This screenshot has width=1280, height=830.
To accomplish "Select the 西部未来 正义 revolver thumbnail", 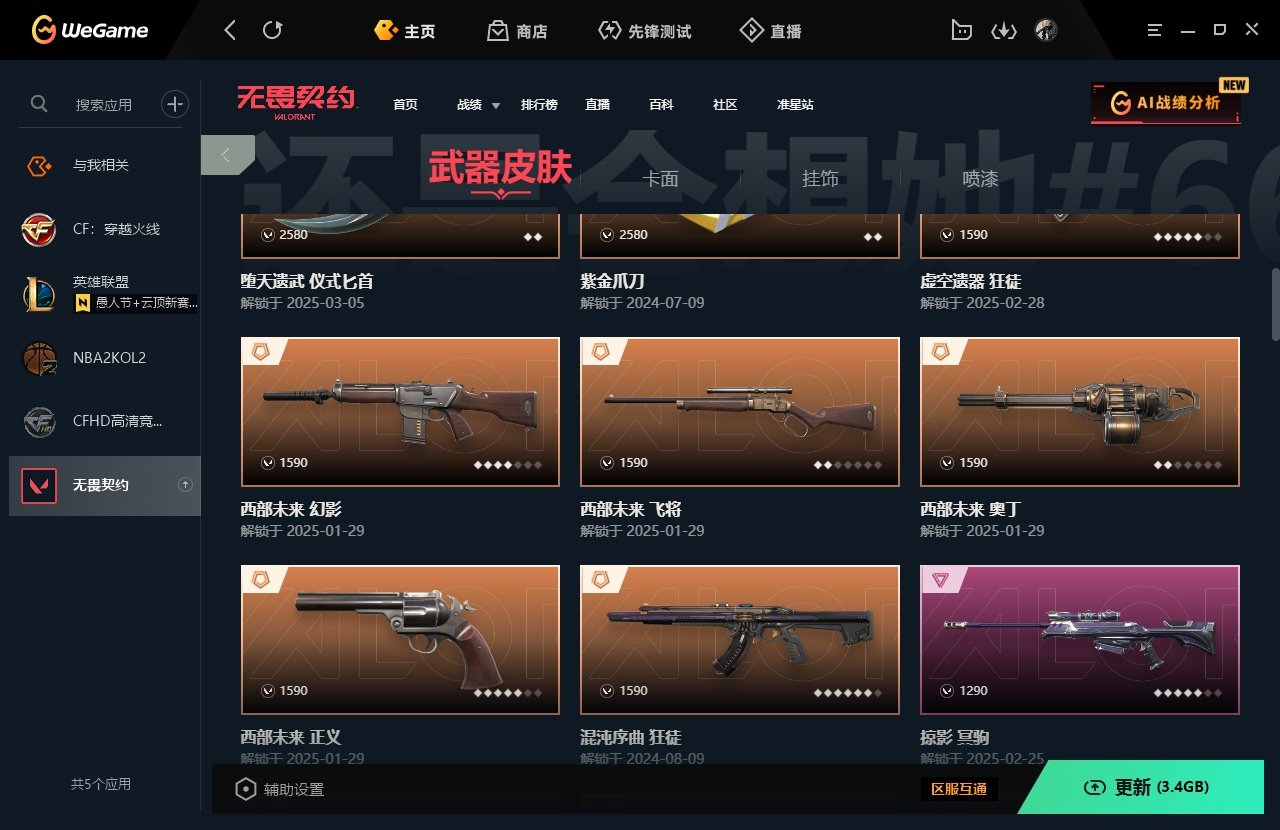I will pyautogui.click(x=400, y=640).
